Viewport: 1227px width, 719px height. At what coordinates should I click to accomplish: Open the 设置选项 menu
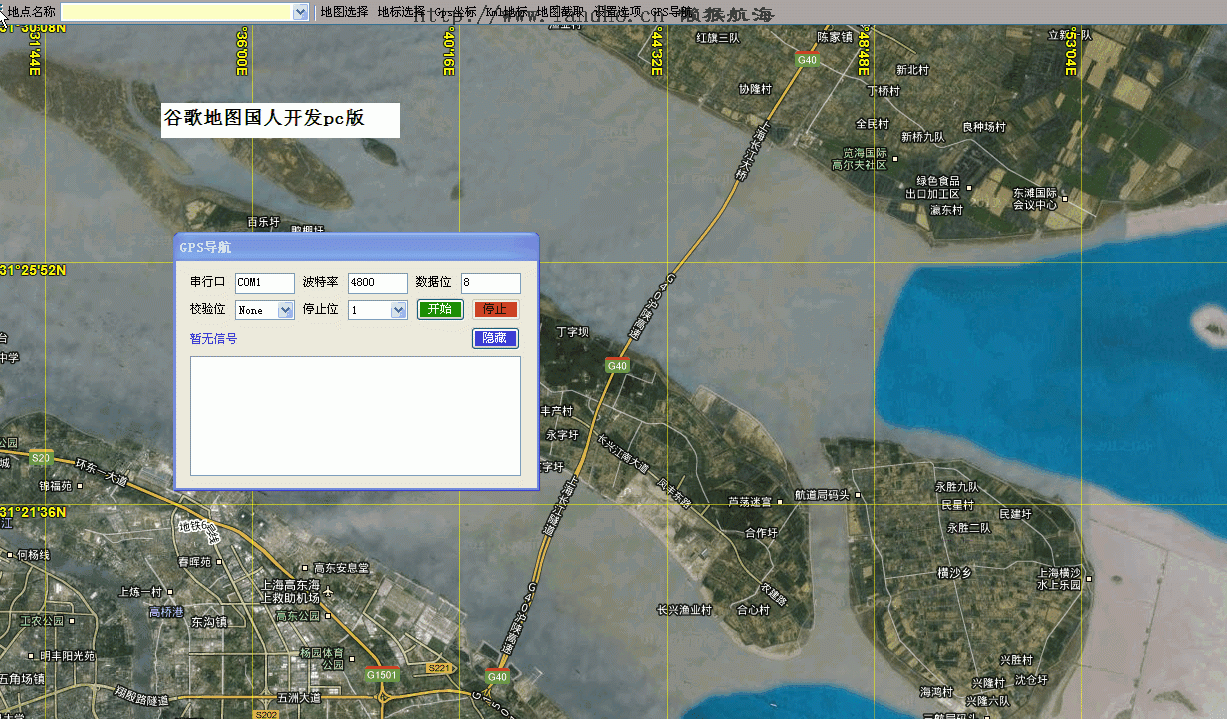point(618,12)
